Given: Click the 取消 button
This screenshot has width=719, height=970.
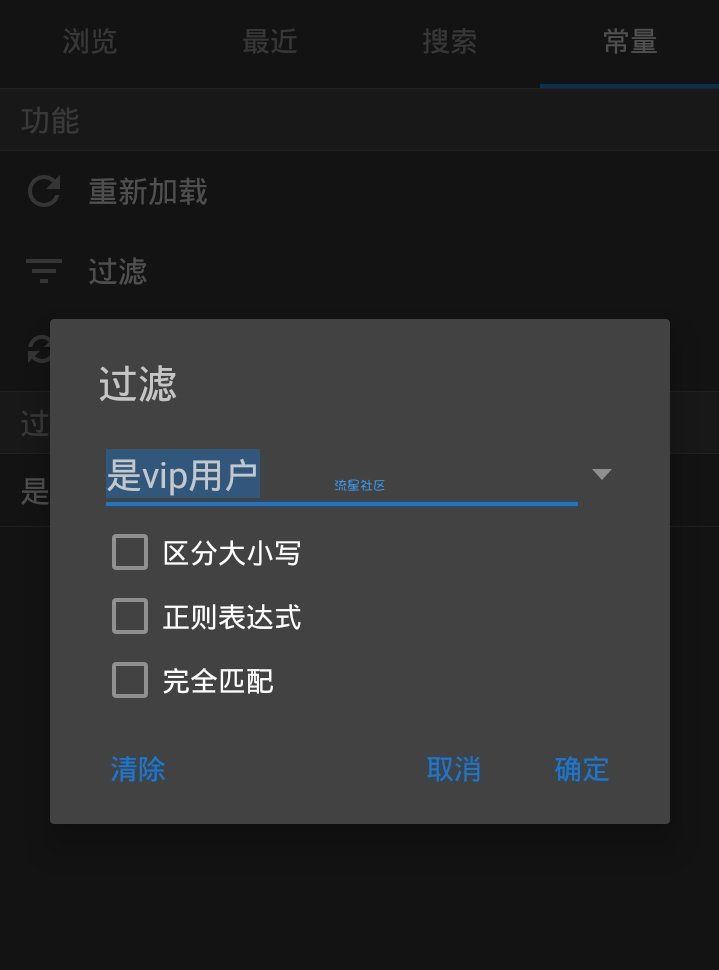Looking at the screenshot, I should 454,770.
